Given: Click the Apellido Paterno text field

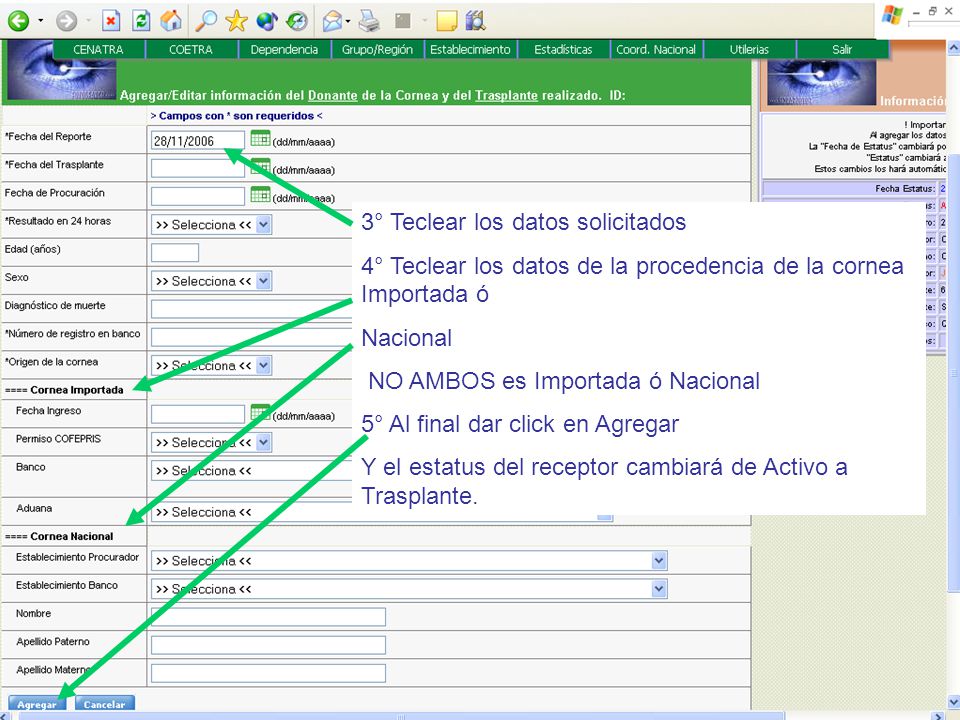Looking at the screenshot, I should 268,645.
